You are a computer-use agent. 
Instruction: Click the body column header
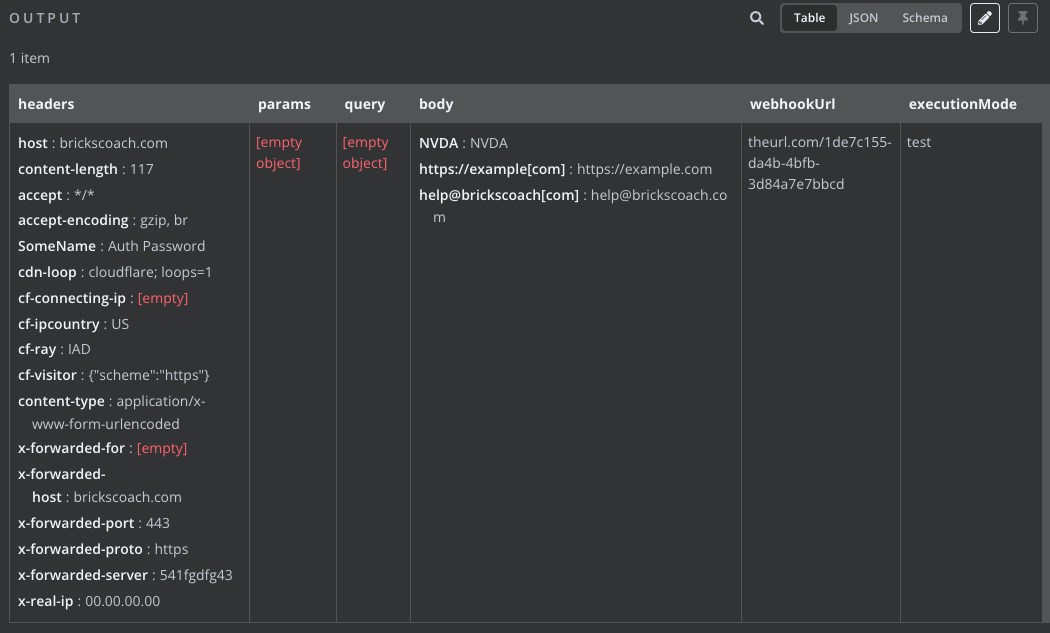coord(436,104)
